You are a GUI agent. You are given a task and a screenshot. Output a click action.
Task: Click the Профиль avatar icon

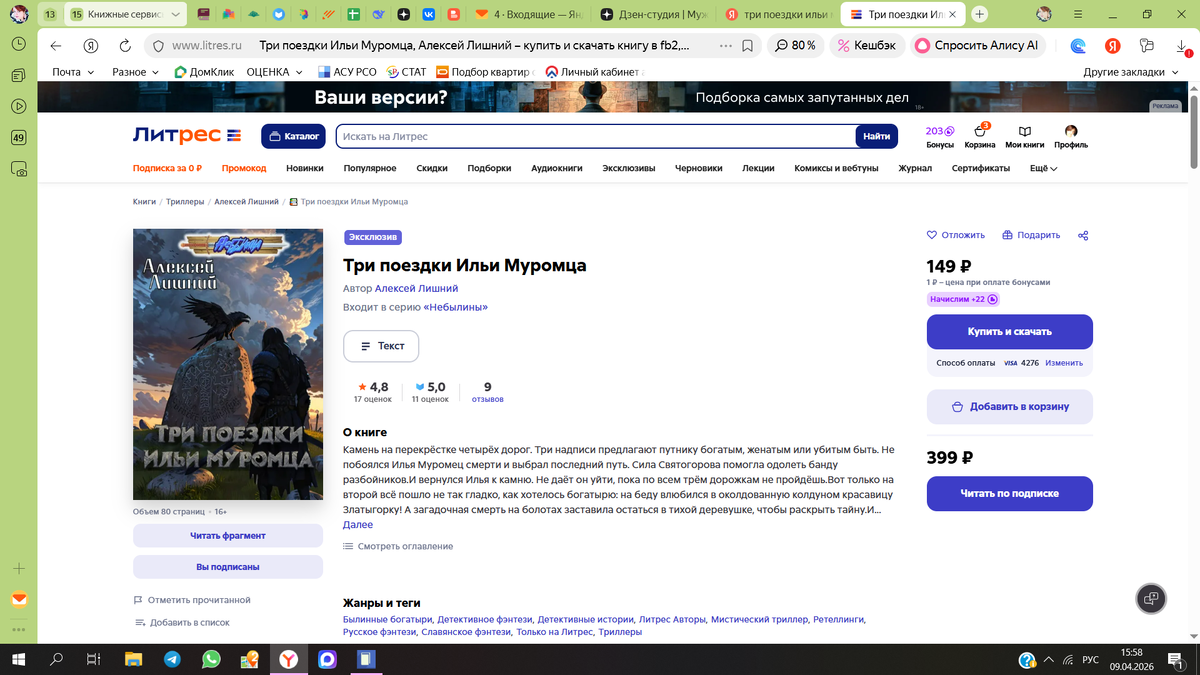point(1070,131)
